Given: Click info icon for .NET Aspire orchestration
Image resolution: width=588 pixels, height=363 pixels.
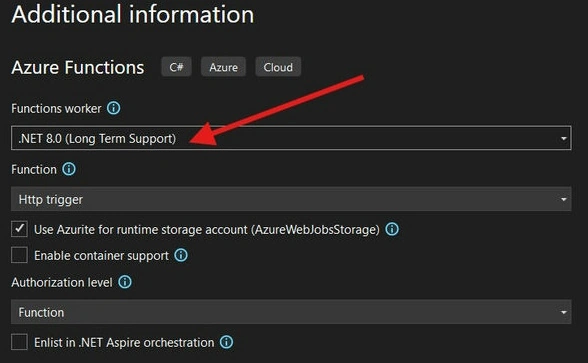Looking at the screenshot, I should pos(226,342).
